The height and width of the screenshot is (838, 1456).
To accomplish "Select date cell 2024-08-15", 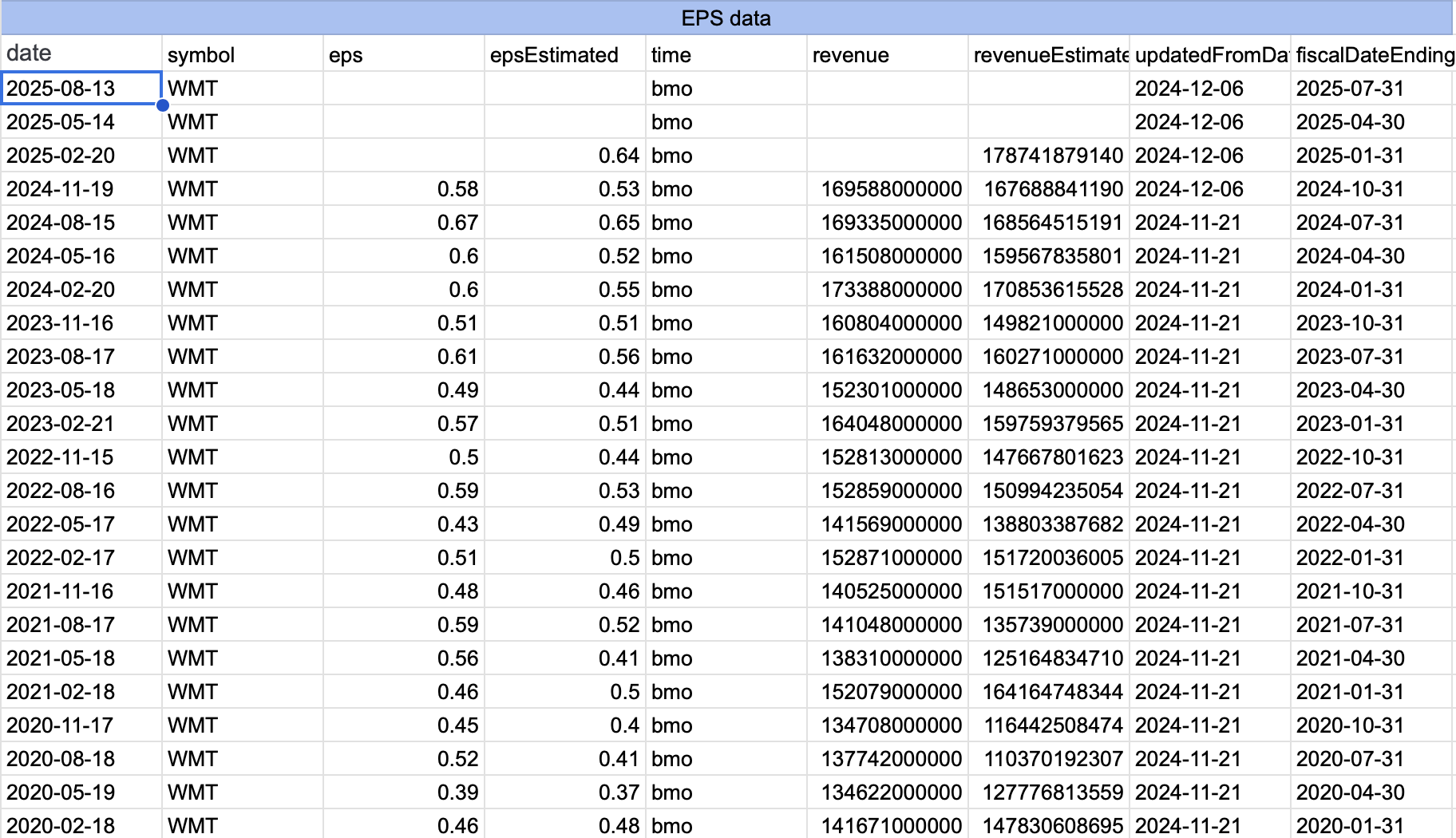I will point(81,222).
